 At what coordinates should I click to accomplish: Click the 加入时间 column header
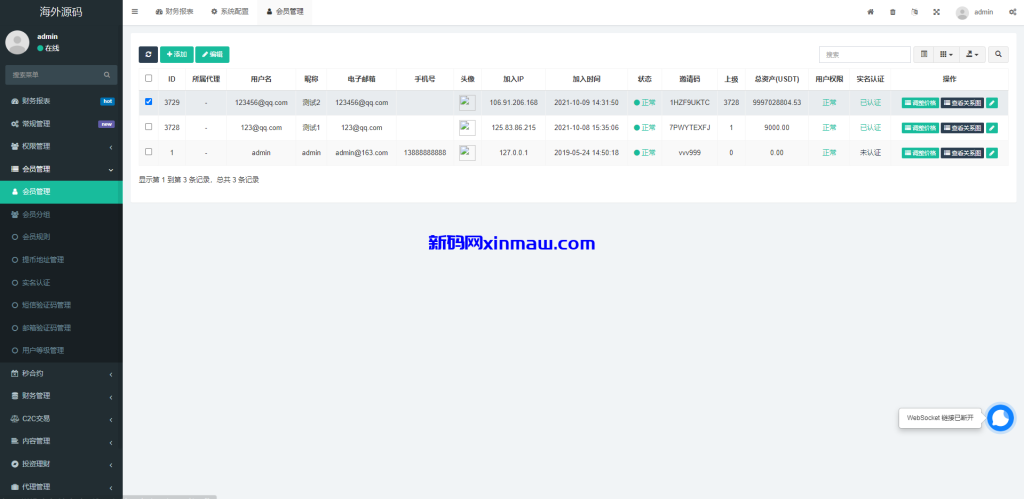586,79
